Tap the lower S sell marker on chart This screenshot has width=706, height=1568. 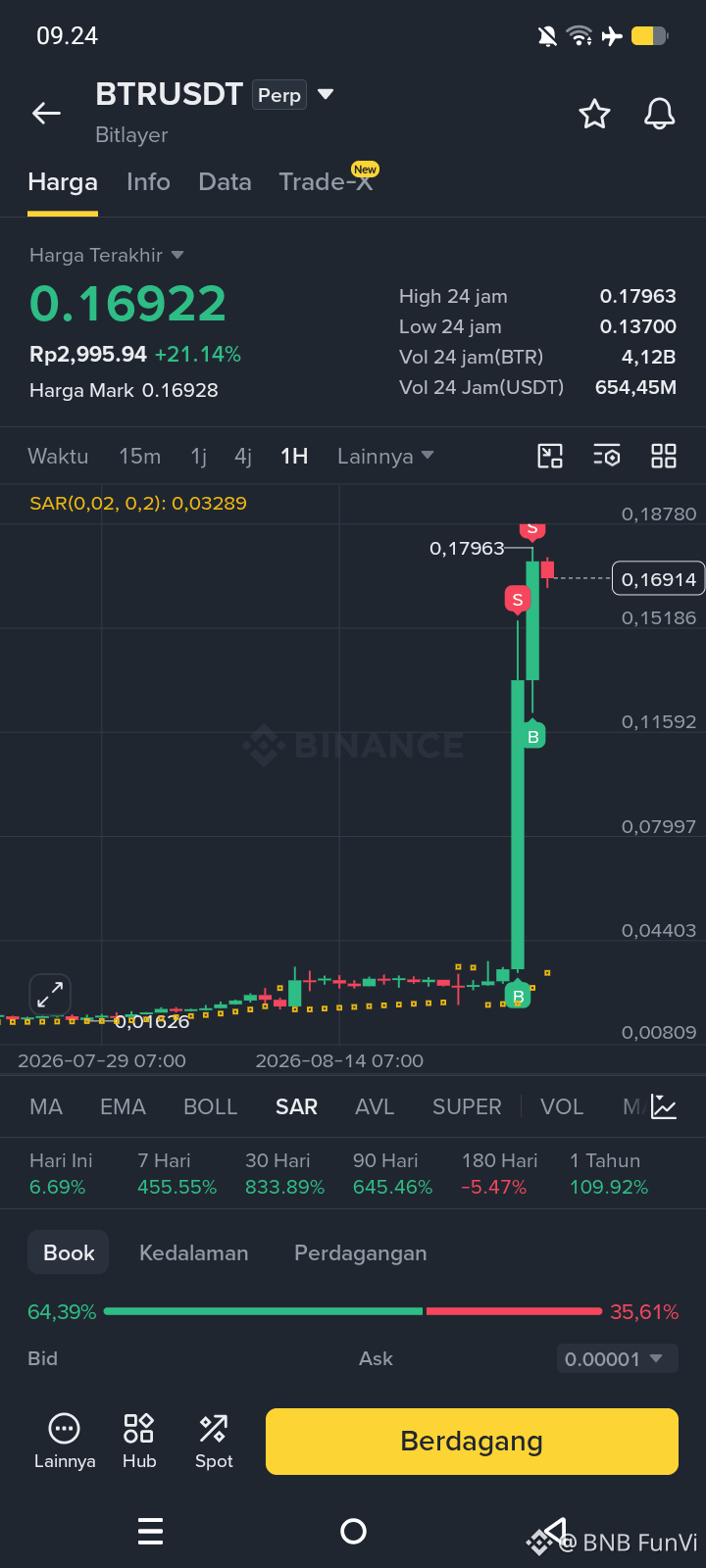[x=518, y=600]
